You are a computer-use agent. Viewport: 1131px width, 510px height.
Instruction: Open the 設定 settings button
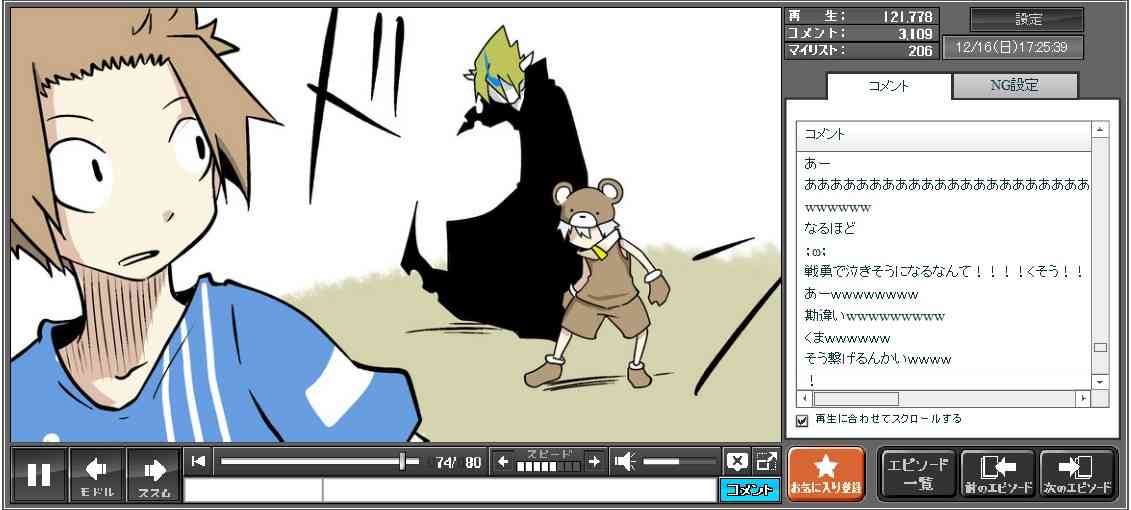1027,20
